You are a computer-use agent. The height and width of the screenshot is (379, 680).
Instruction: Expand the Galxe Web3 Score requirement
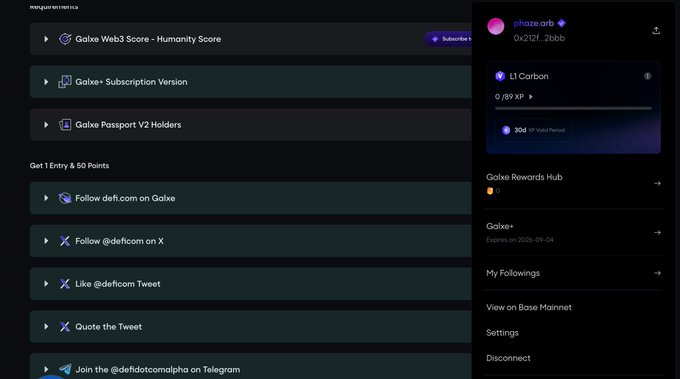(x=46, y=39)
